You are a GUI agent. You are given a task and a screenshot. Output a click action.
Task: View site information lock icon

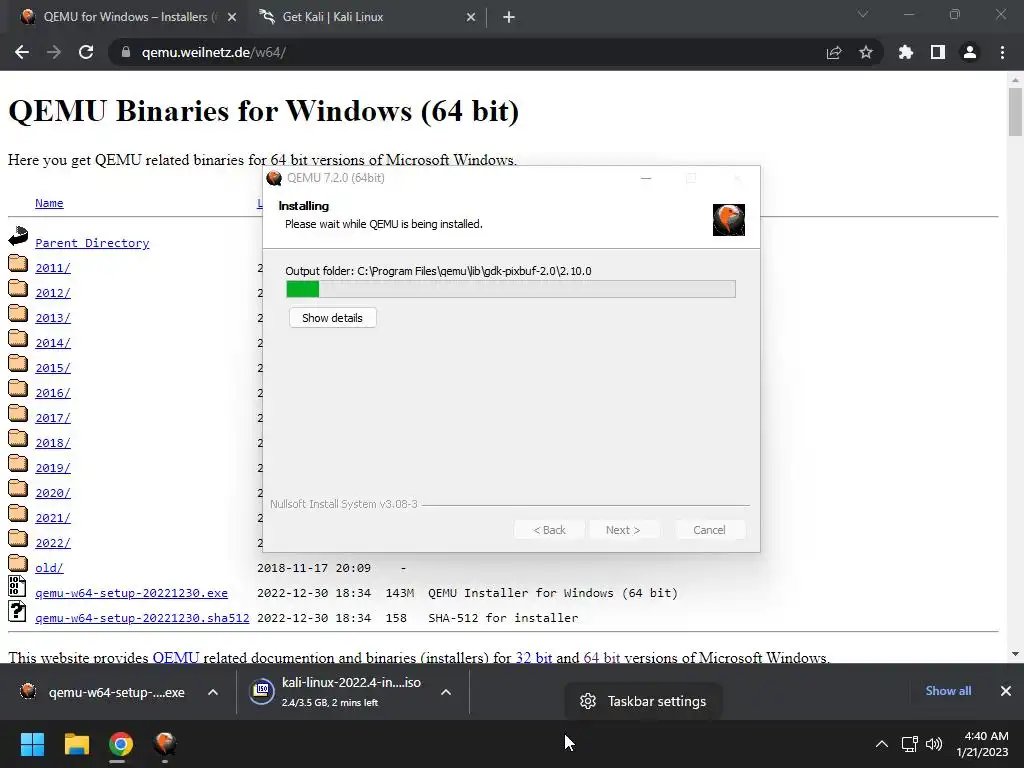click(125, 52)
